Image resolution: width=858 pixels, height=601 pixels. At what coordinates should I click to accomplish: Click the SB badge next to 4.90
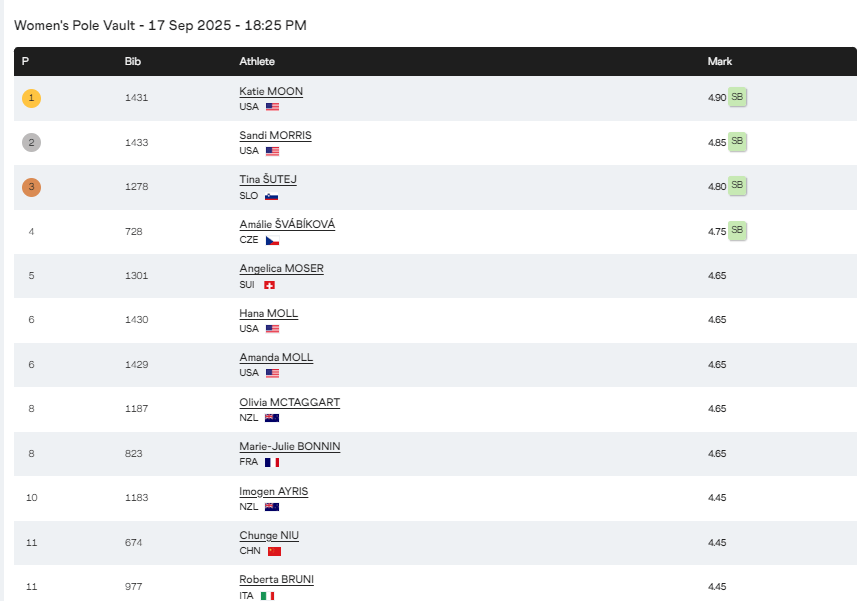(737, 97)
